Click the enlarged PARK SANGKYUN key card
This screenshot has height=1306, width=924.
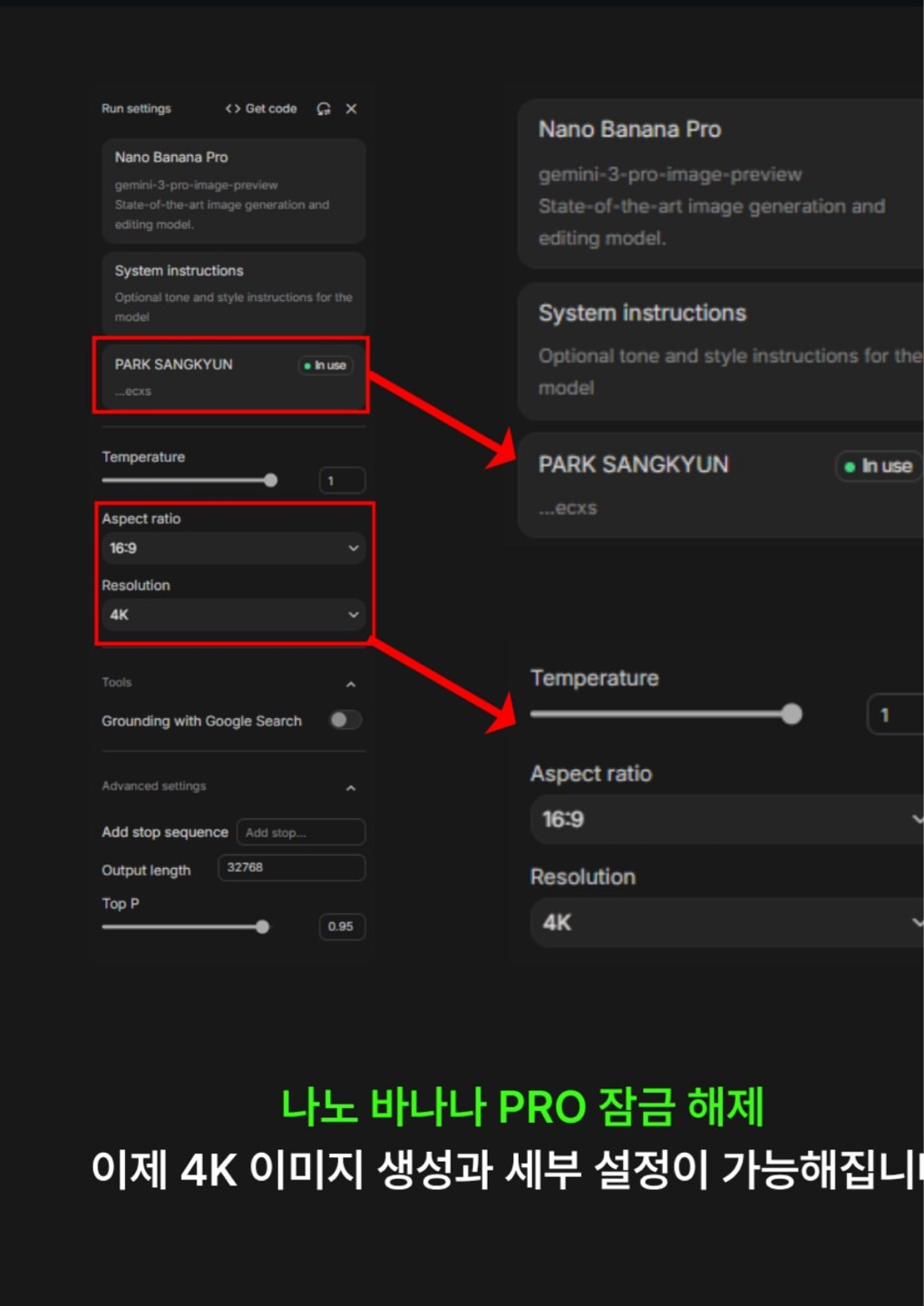click(721, 485)
